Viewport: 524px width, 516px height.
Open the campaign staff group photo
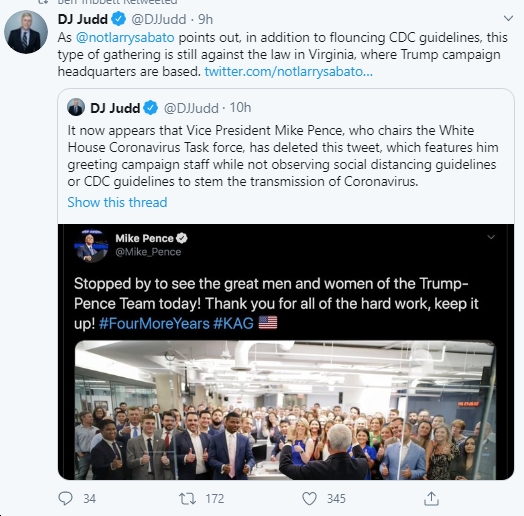click(285, 410)
